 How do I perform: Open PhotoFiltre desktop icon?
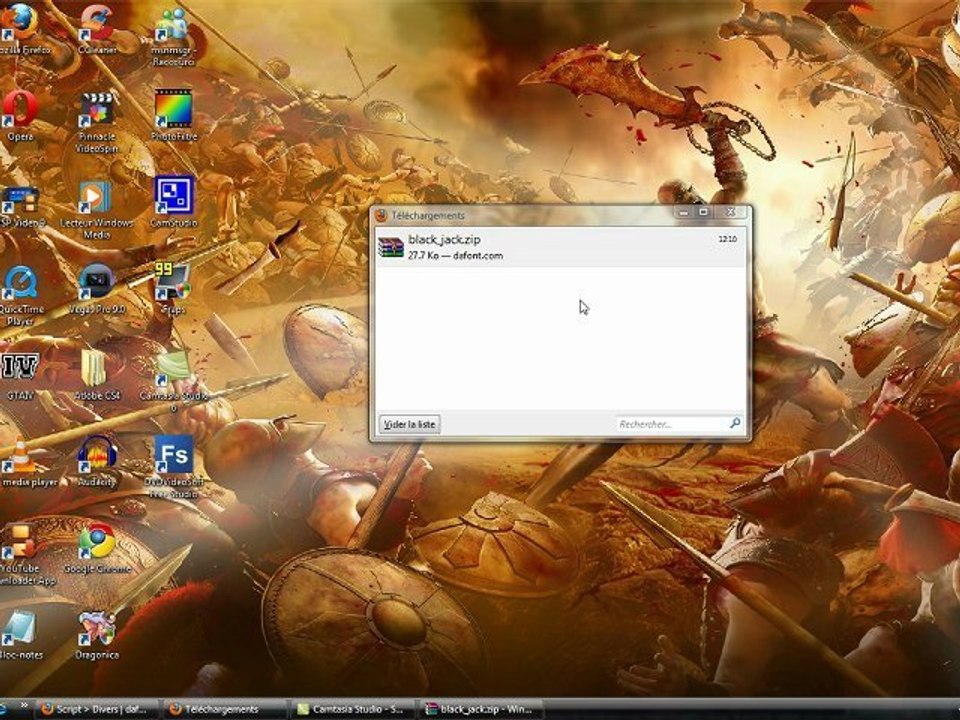point(174,115)
